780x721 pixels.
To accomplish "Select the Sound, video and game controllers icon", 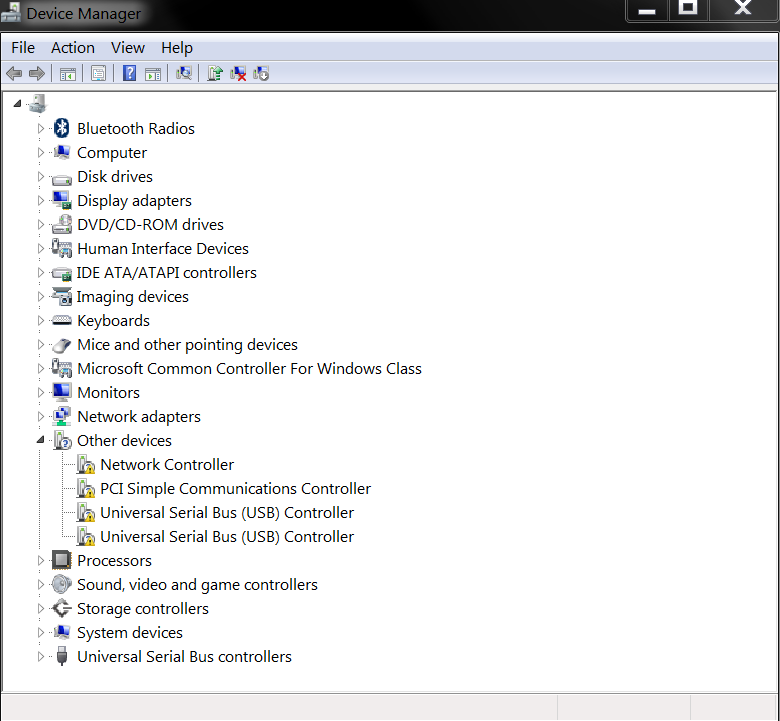I will 62,584.
